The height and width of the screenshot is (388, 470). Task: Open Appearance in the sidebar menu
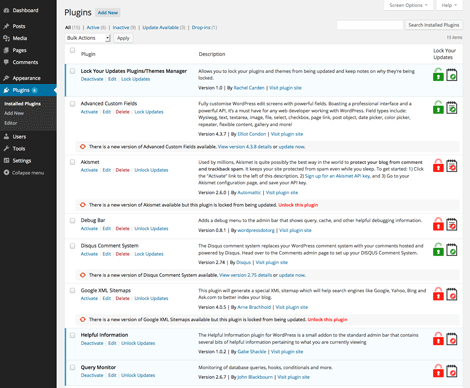[26, 78]
